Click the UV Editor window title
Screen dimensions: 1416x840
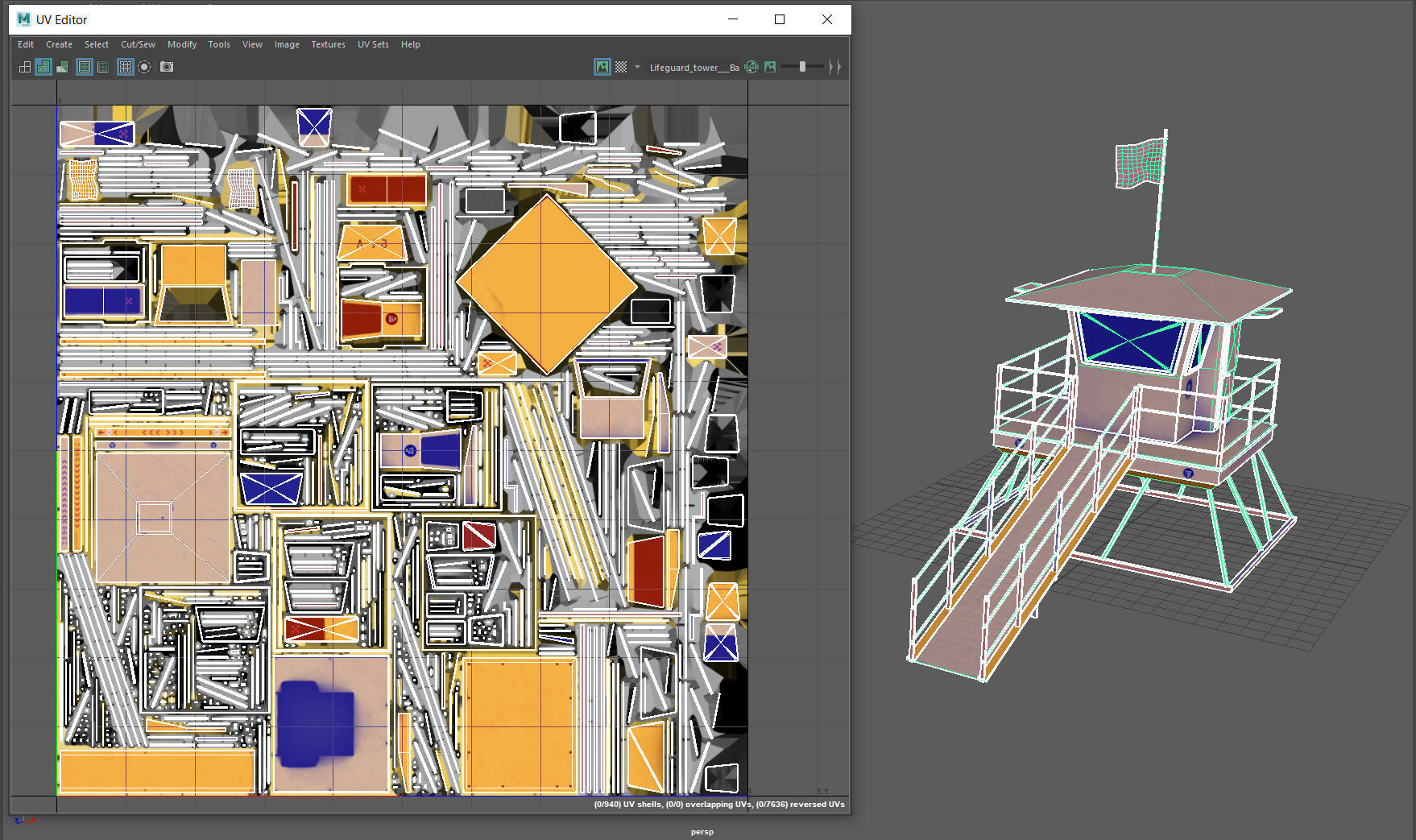[62, 19]
